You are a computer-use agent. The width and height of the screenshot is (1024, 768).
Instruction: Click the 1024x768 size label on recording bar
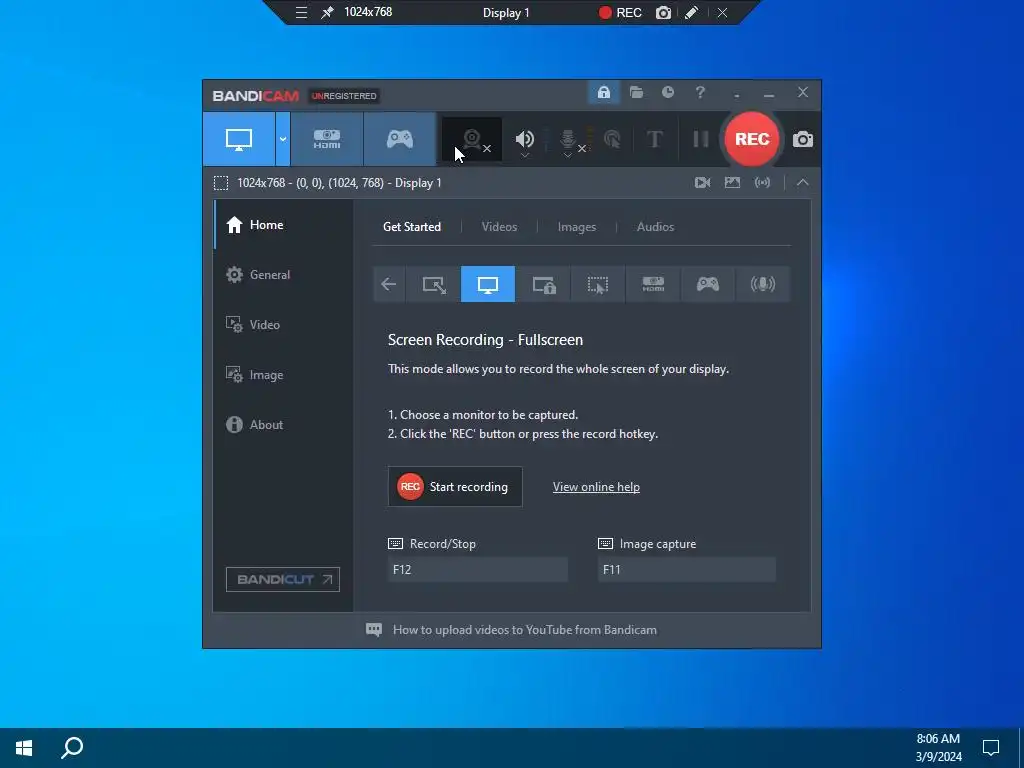368,12
